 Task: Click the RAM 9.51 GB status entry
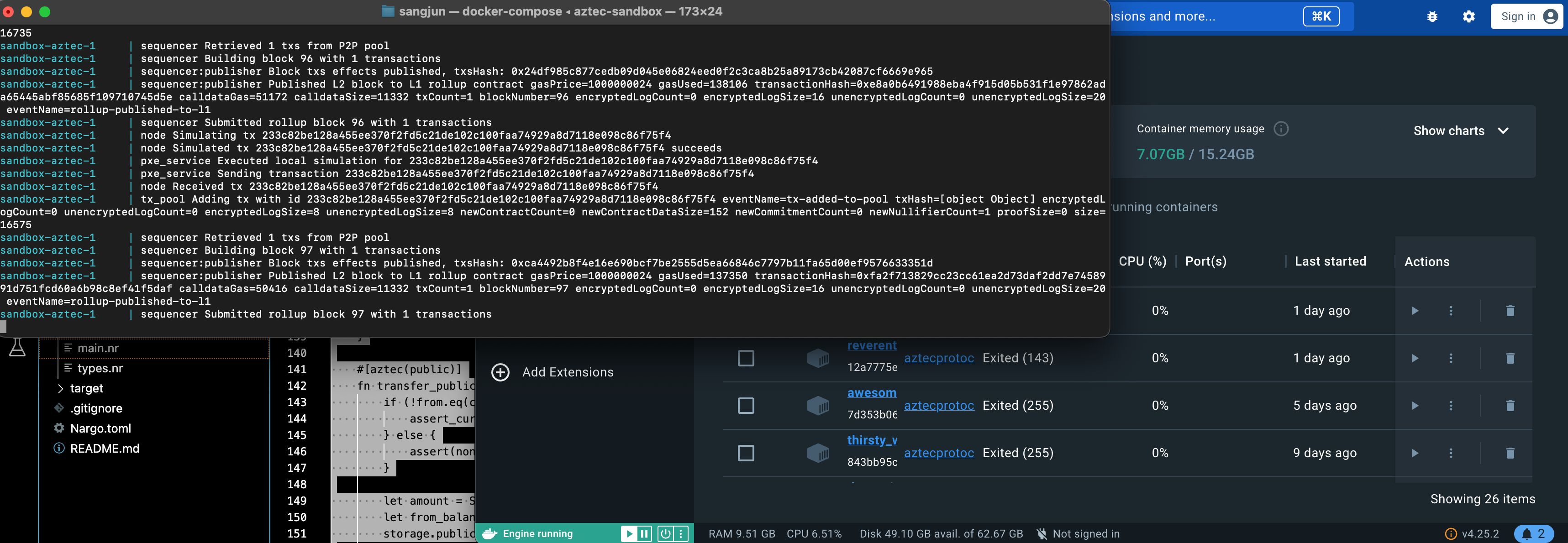(742, 534)
